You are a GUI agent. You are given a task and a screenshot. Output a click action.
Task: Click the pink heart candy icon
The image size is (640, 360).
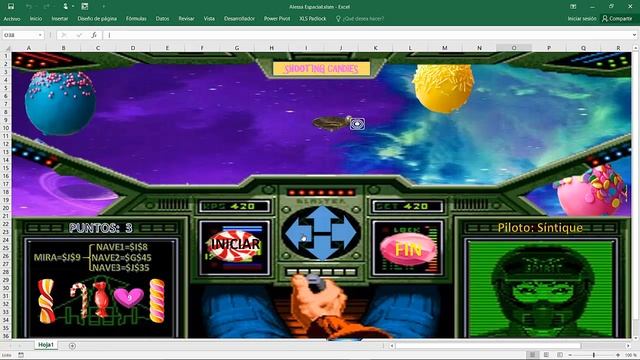129,297
